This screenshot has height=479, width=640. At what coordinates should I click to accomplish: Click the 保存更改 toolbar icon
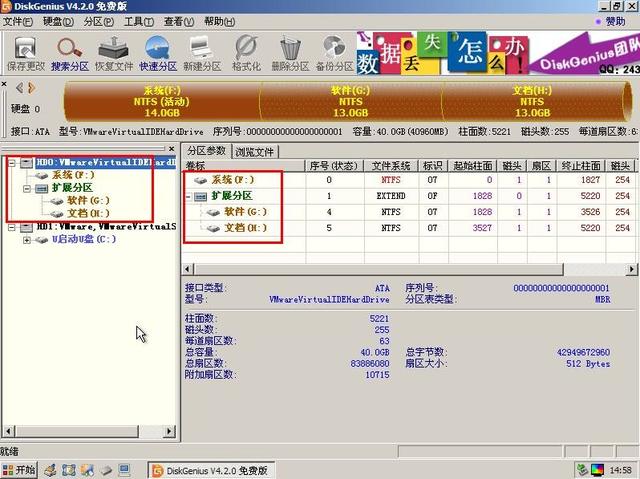click(26, 53)
